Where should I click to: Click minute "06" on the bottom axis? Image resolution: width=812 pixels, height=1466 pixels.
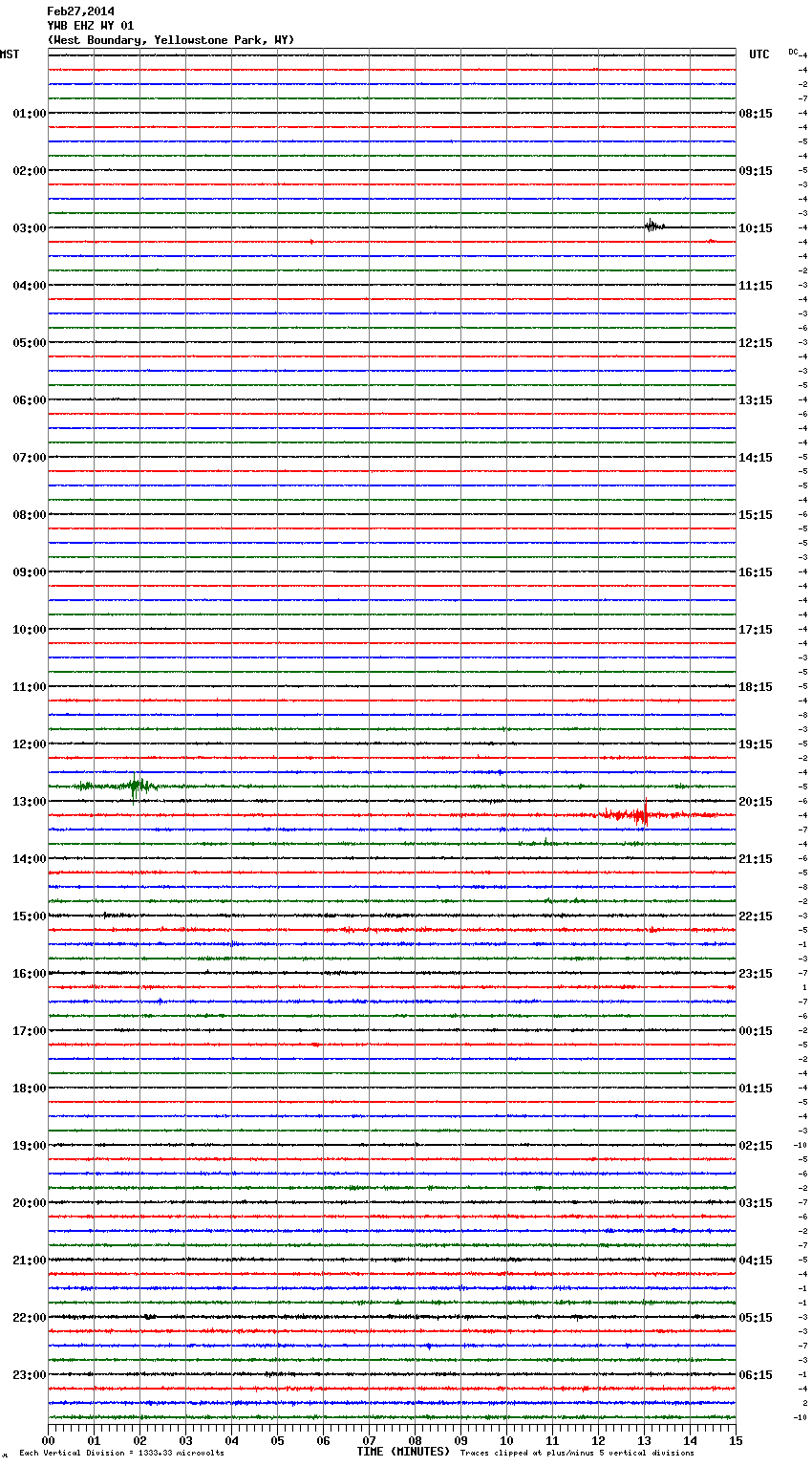pyautogui.click(x=323, y=1440)
